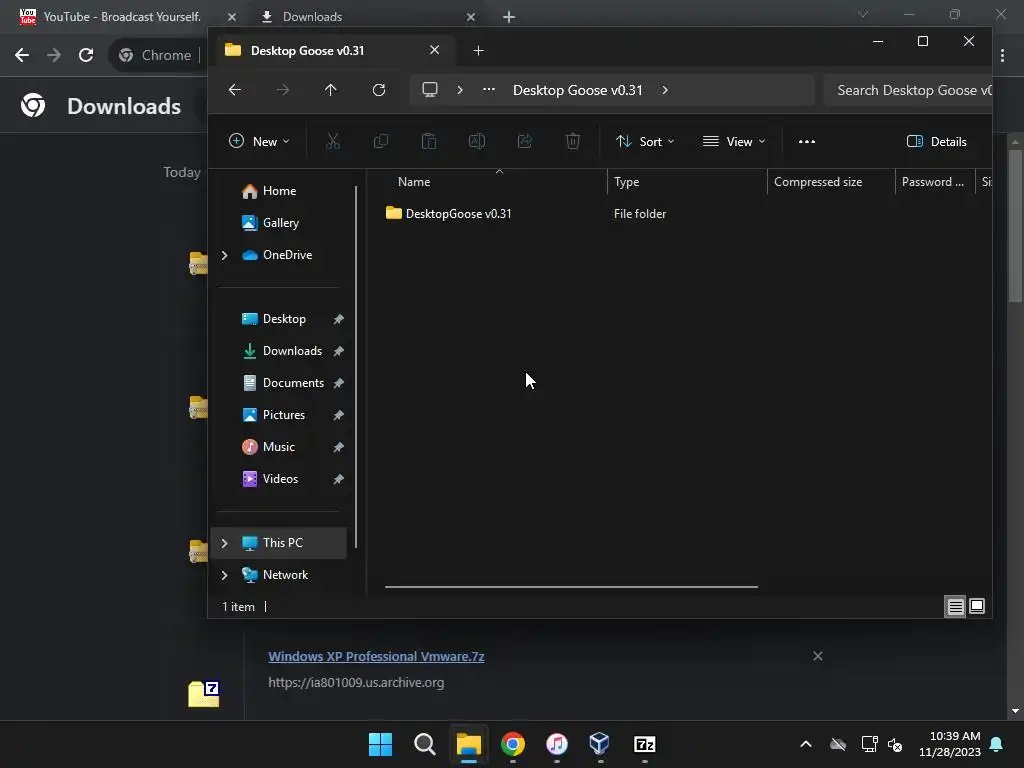Open taskbar Search
Image resolution: width=1024 pixels, height=768 pixels.
(x=424, y=744)
